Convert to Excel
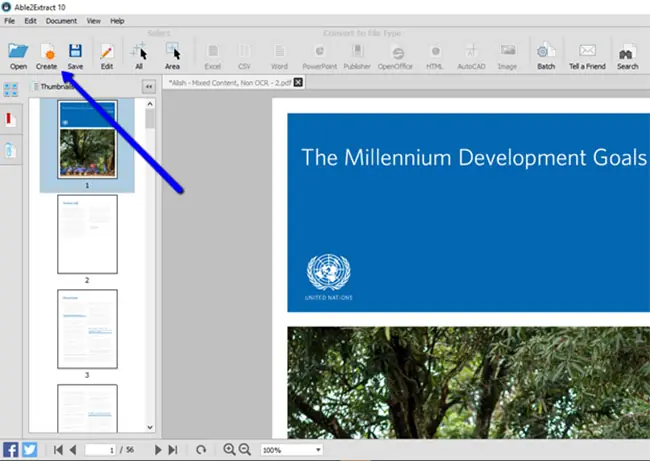 pyautogui.click(x=213, y=56)
